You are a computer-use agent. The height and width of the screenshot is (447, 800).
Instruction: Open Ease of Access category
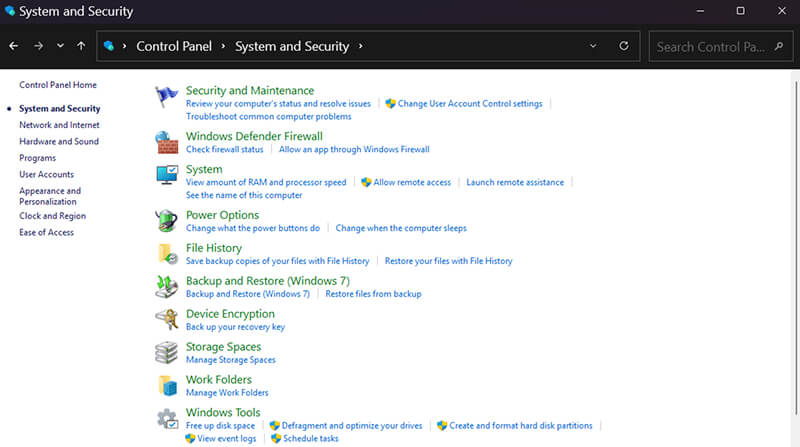pyautogui.click(x=46, y=232)
